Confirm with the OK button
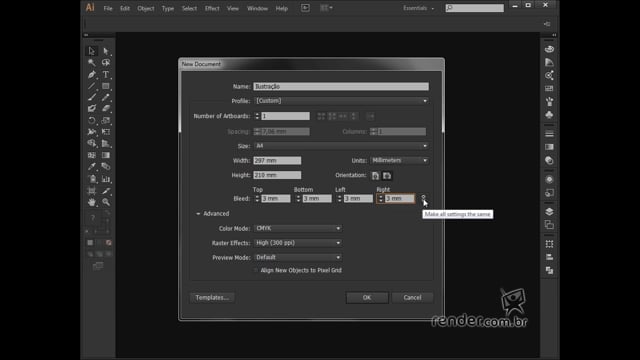 [x=367, y=298]
